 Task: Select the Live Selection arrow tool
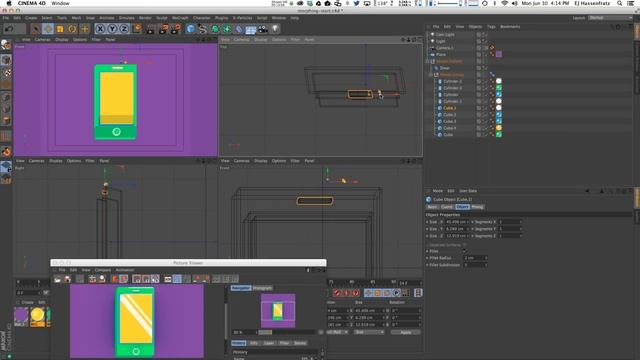35,29
